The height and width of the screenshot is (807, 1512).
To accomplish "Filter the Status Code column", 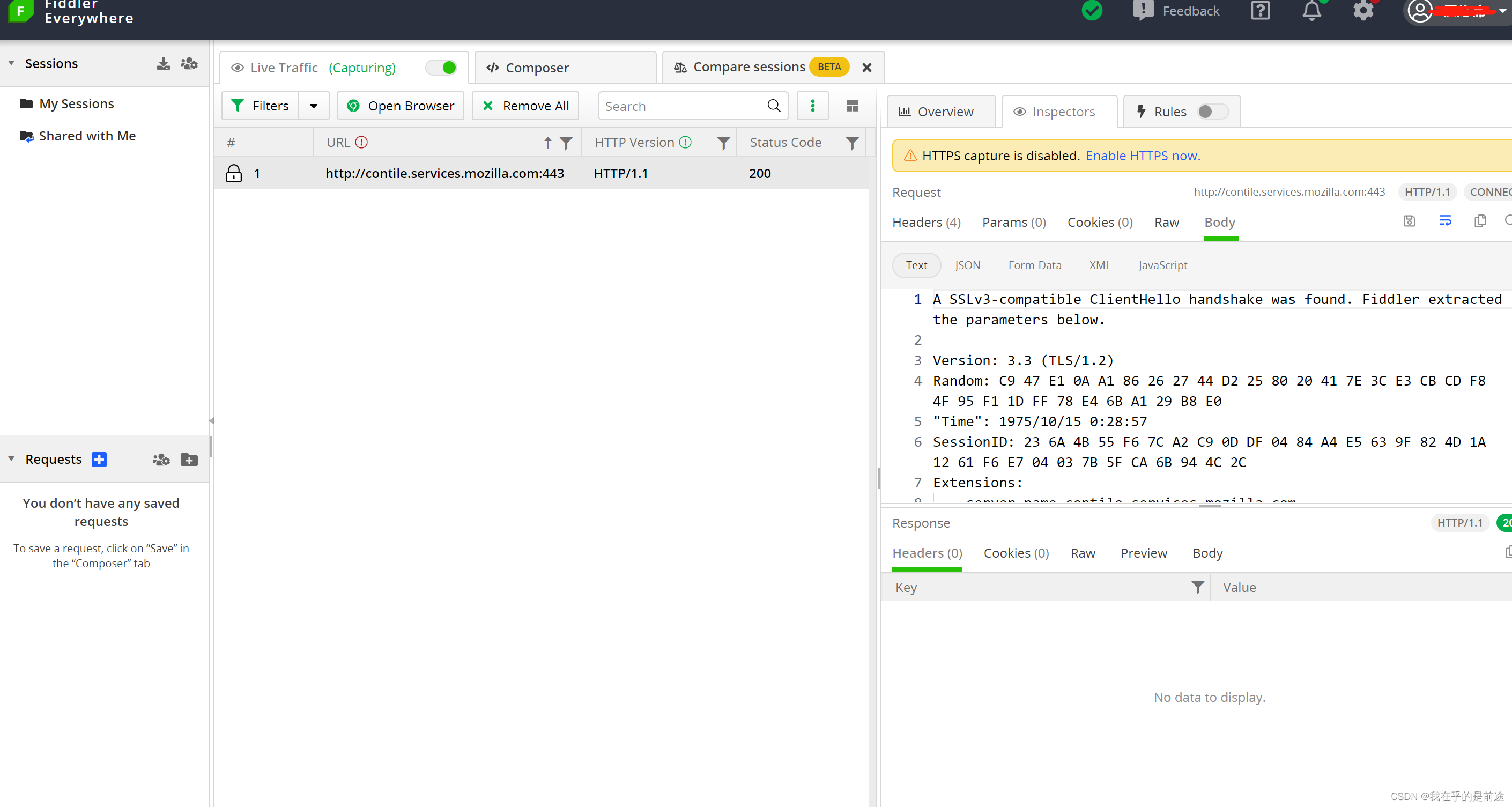I will point(853,142).
